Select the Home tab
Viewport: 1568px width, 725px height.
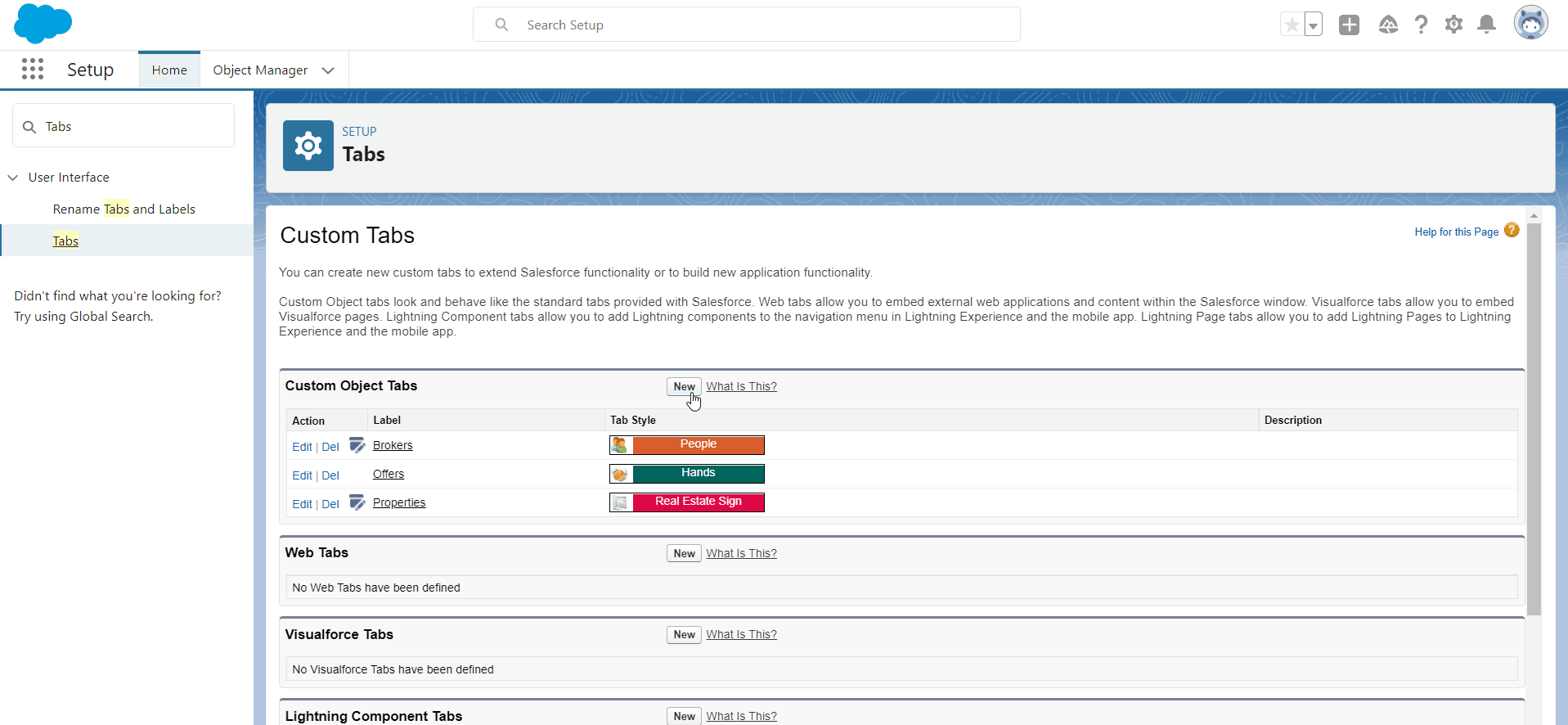click(169, 70)
